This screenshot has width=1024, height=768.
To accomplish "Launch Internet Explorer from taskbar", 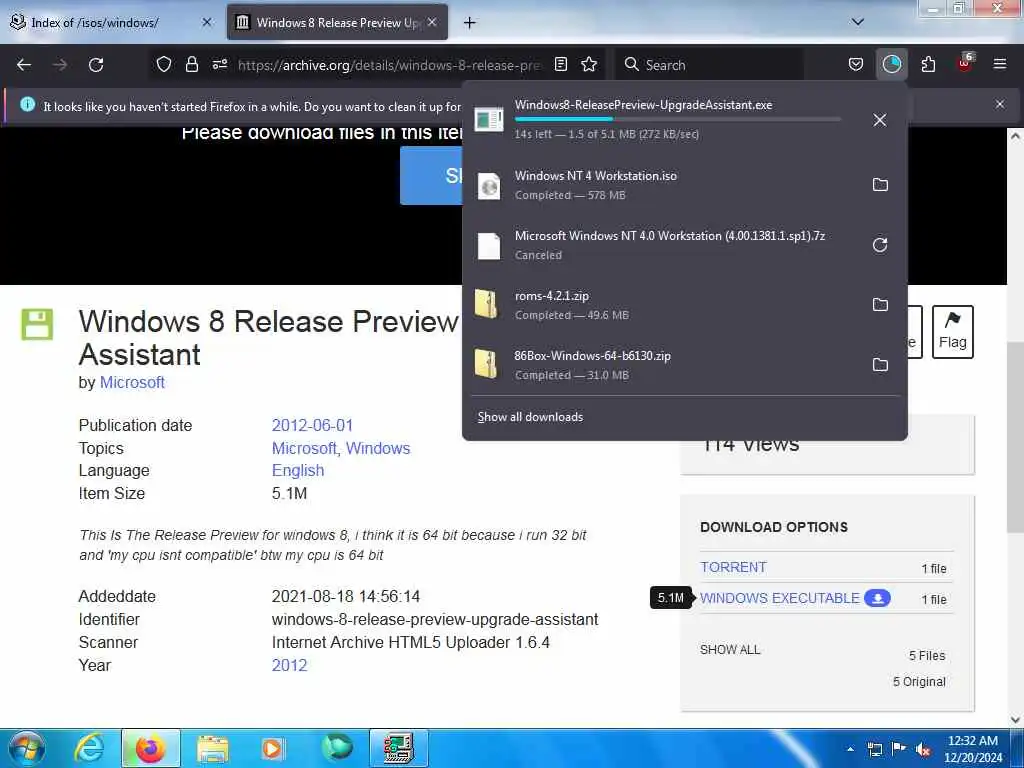I will tap(90, 748).
